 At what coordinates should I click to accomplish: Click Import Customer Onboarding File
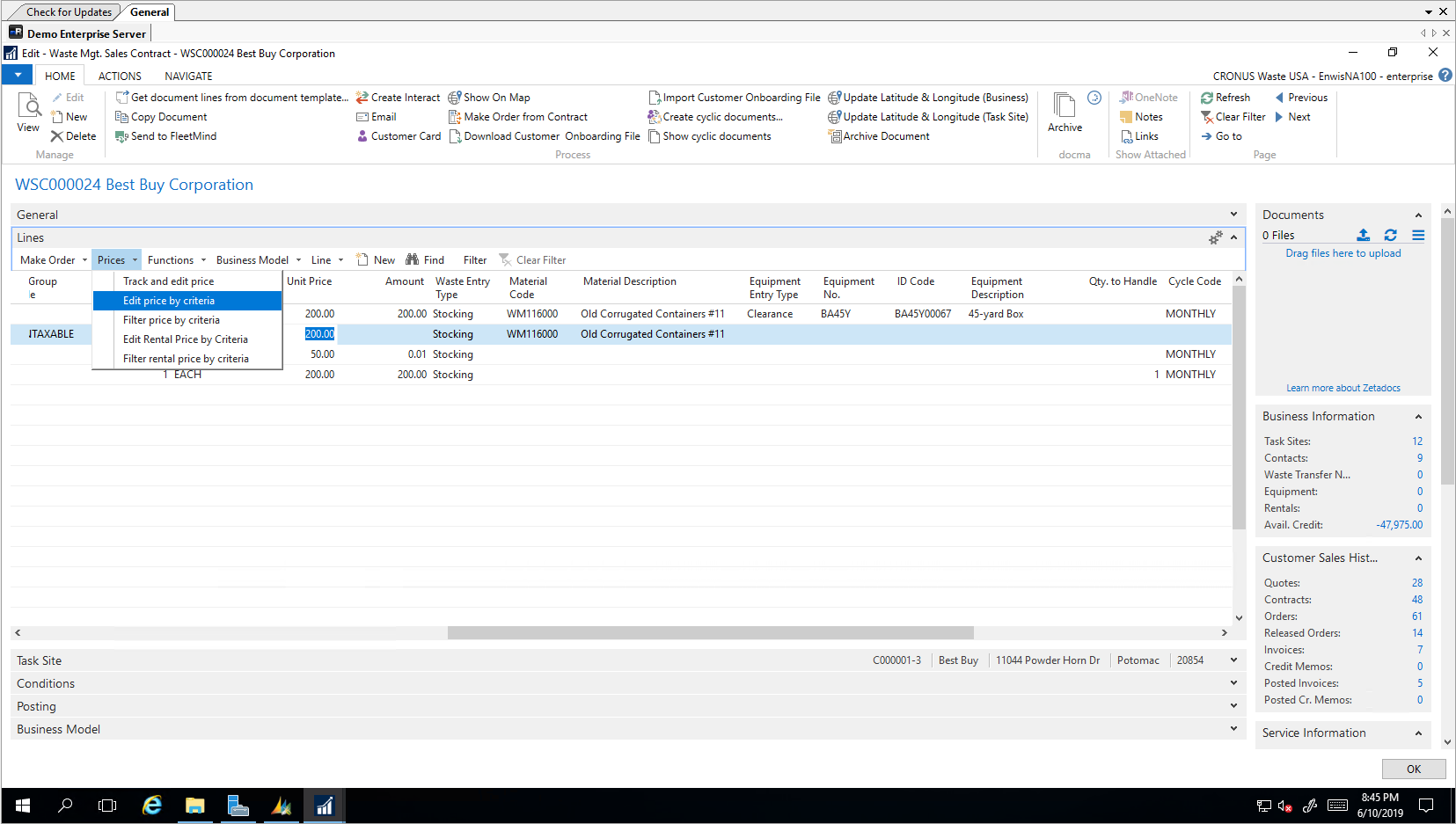(x=735, y=98)
